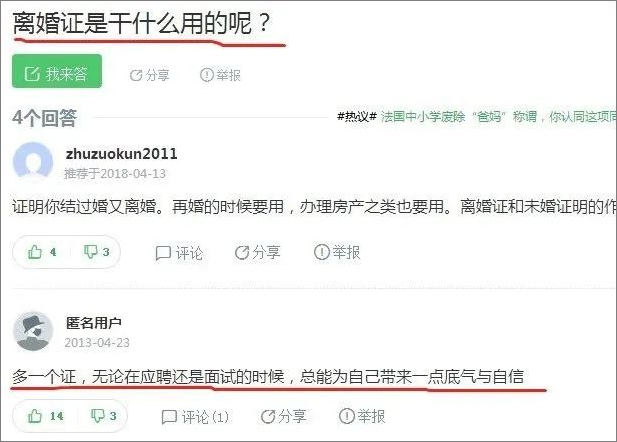Report the anonymous user's answer
617x442 pixels.
362,416
